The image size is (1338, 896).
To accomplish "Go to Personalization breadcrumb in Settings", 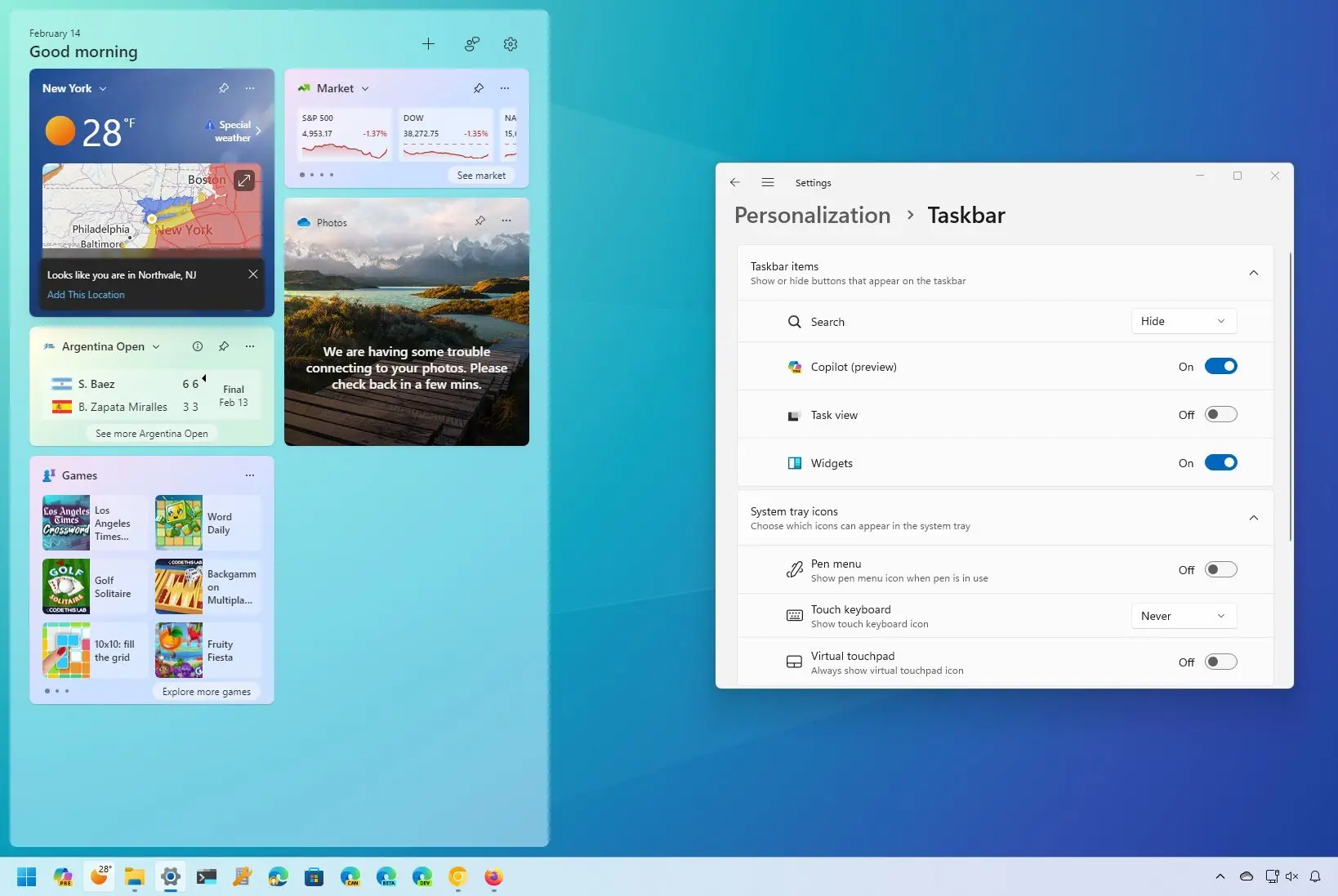I will pos(811,215).
